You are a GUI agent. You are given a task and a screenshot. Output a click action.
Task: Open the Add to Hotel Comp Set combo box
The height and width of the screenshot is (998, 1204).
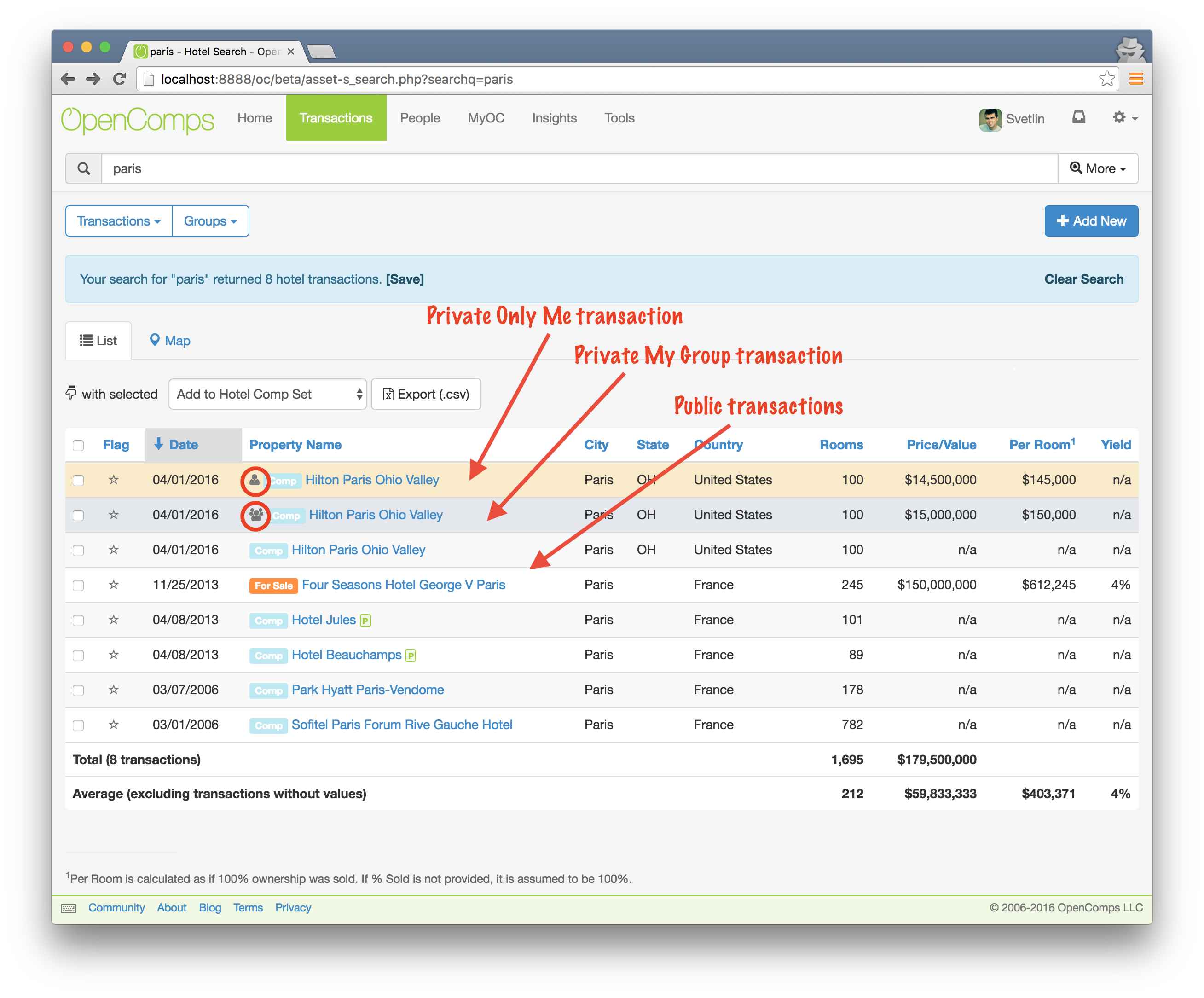(267, 394)
